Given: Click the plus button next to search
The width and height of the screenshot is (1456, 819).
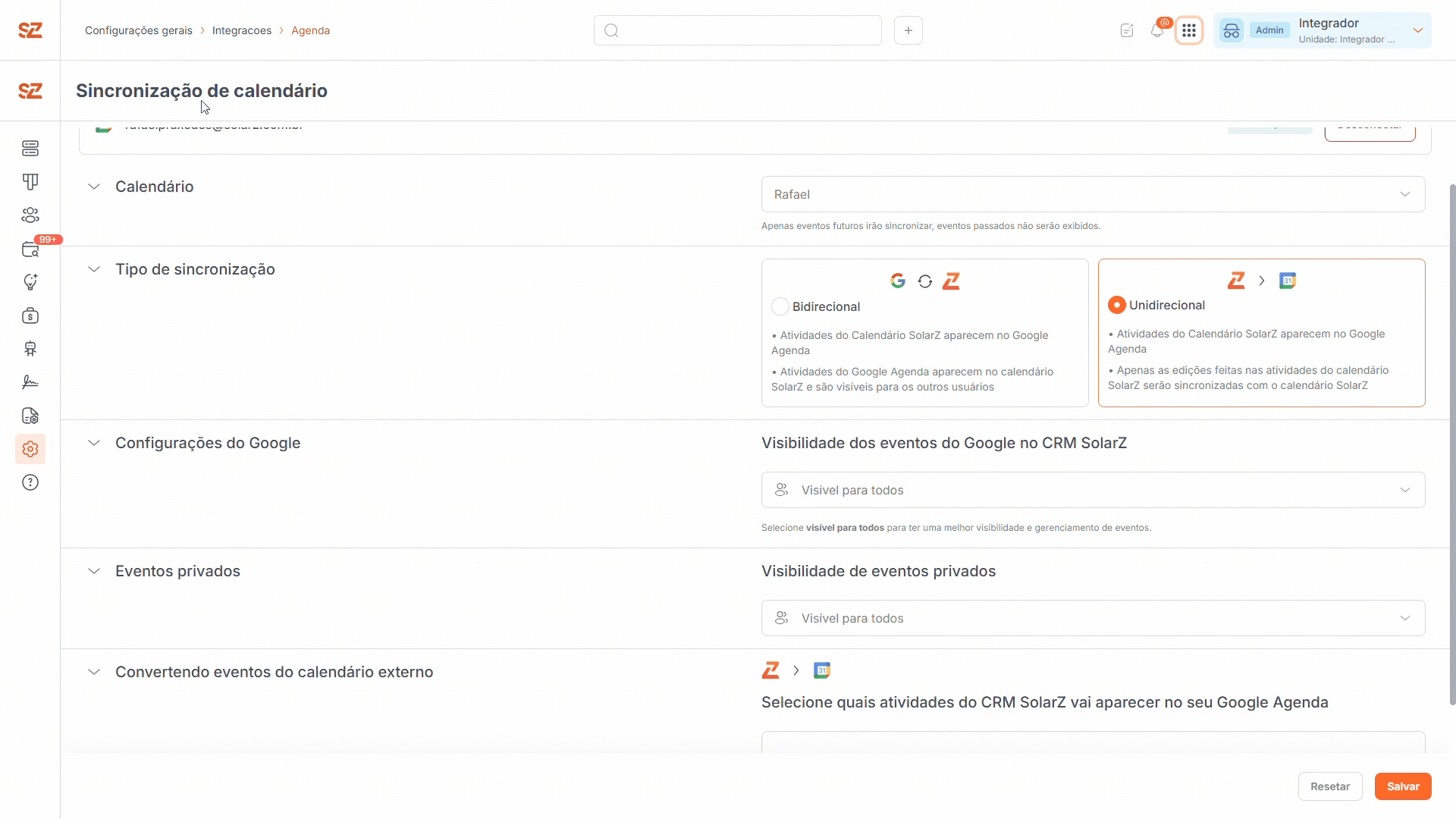Looking at the screenshot, I should [908, 30].
